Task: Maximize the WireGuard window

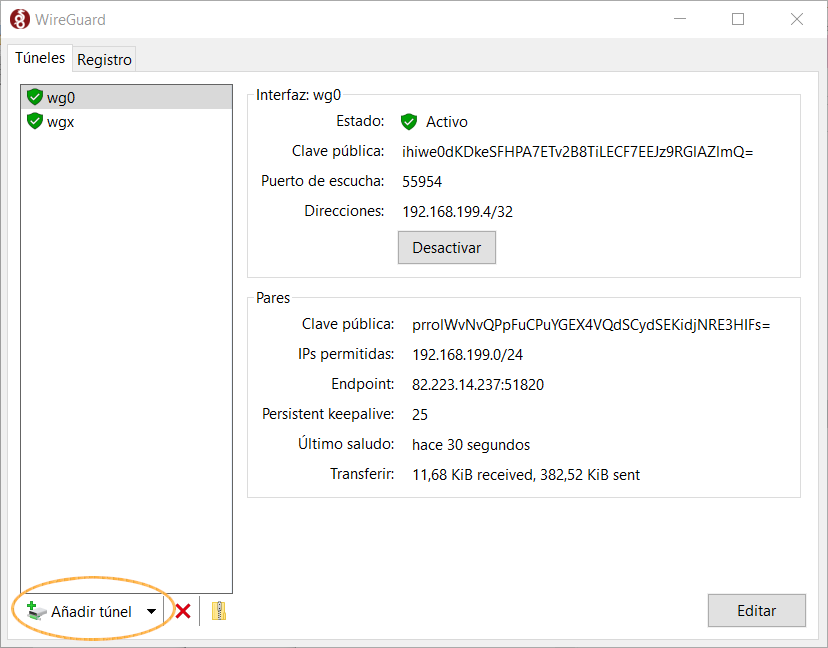Action: pyautogui.click(x=738, y=19)
